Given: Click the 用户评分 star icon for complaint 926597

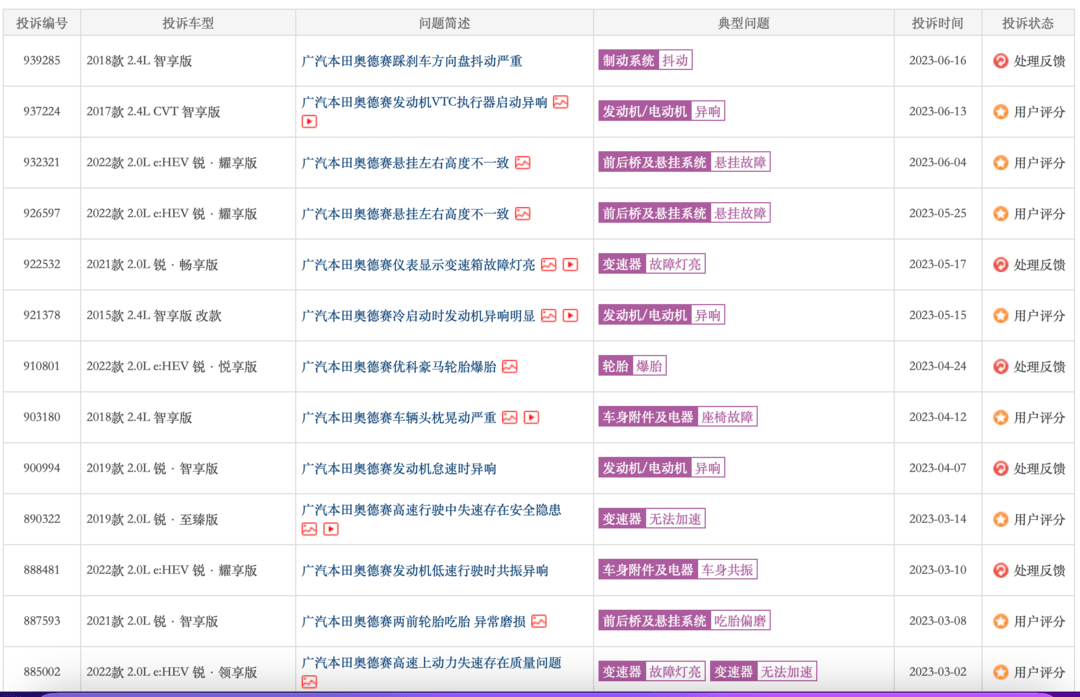Looking at the screenshot, I should (1000, 214).
